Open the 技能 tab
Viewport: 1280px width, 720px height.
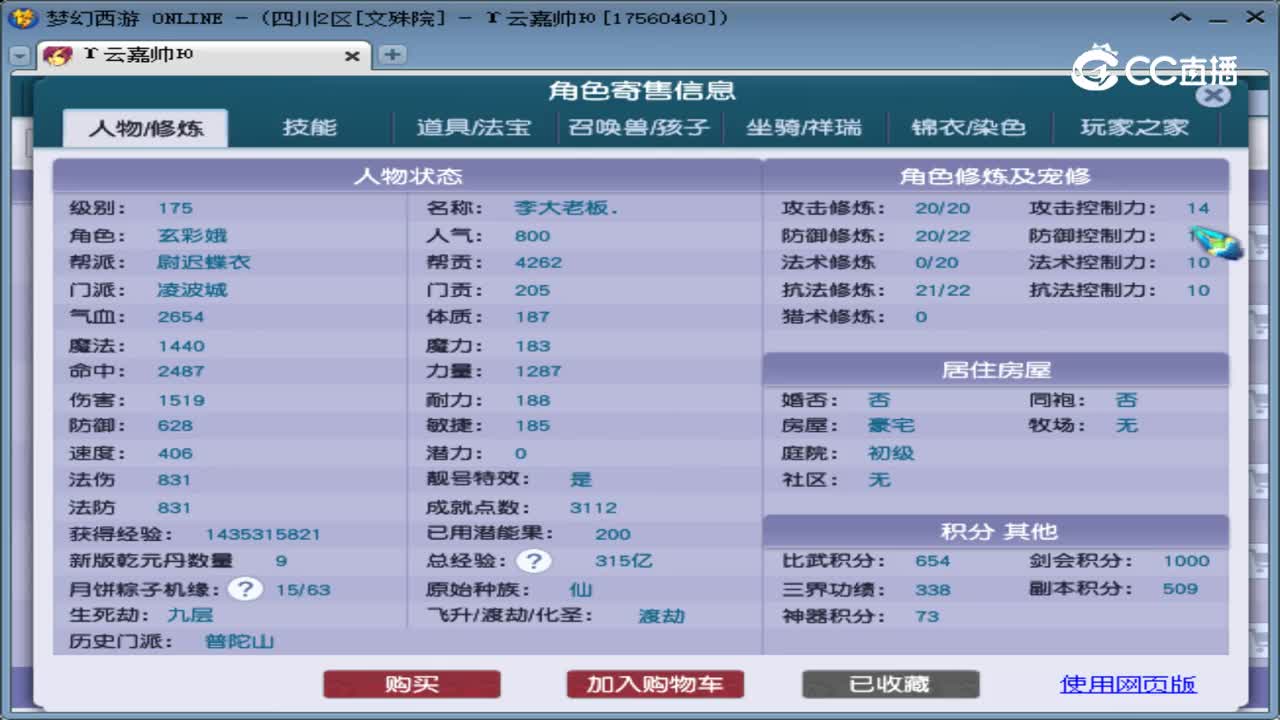(x=310, y=128)
